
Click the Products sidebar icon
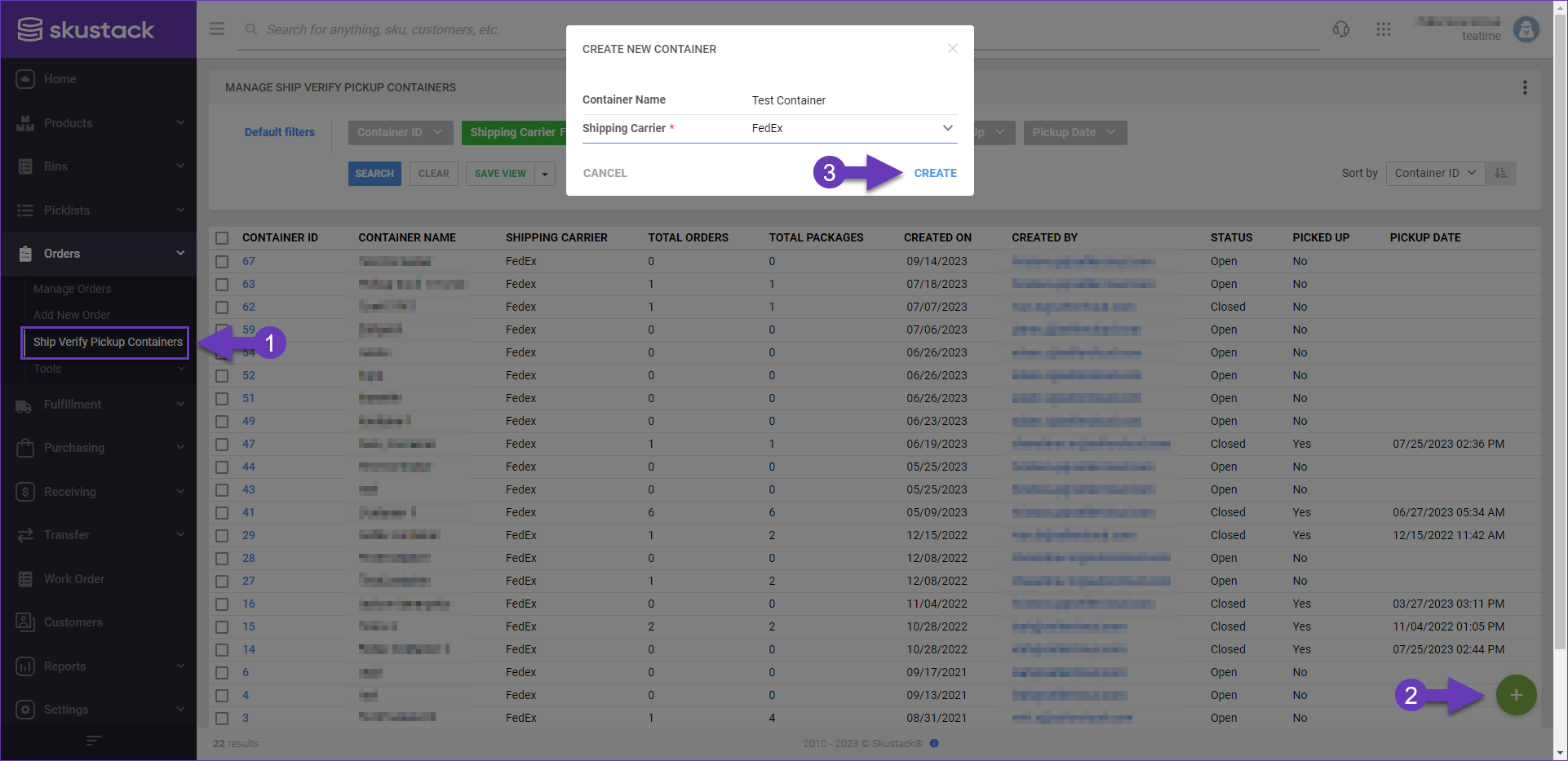(25, 123)
